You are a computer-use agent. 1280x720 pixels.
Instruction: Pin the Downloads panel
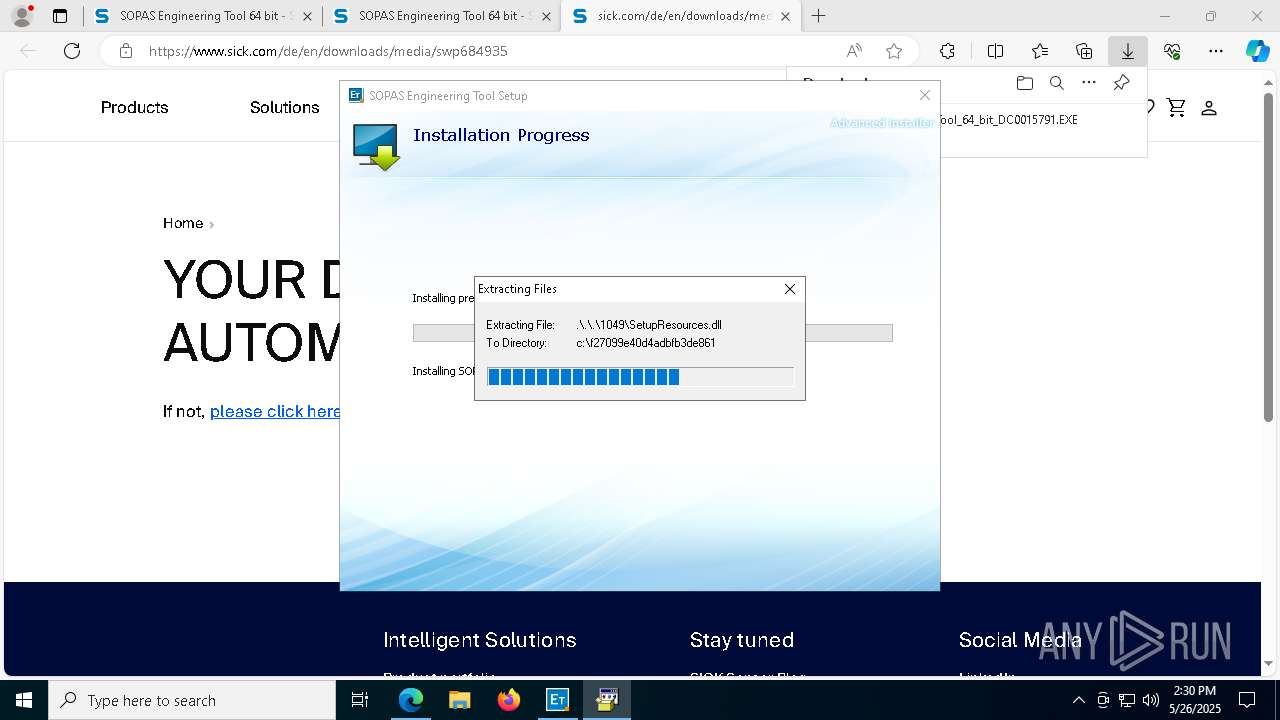click(1121, 83)
